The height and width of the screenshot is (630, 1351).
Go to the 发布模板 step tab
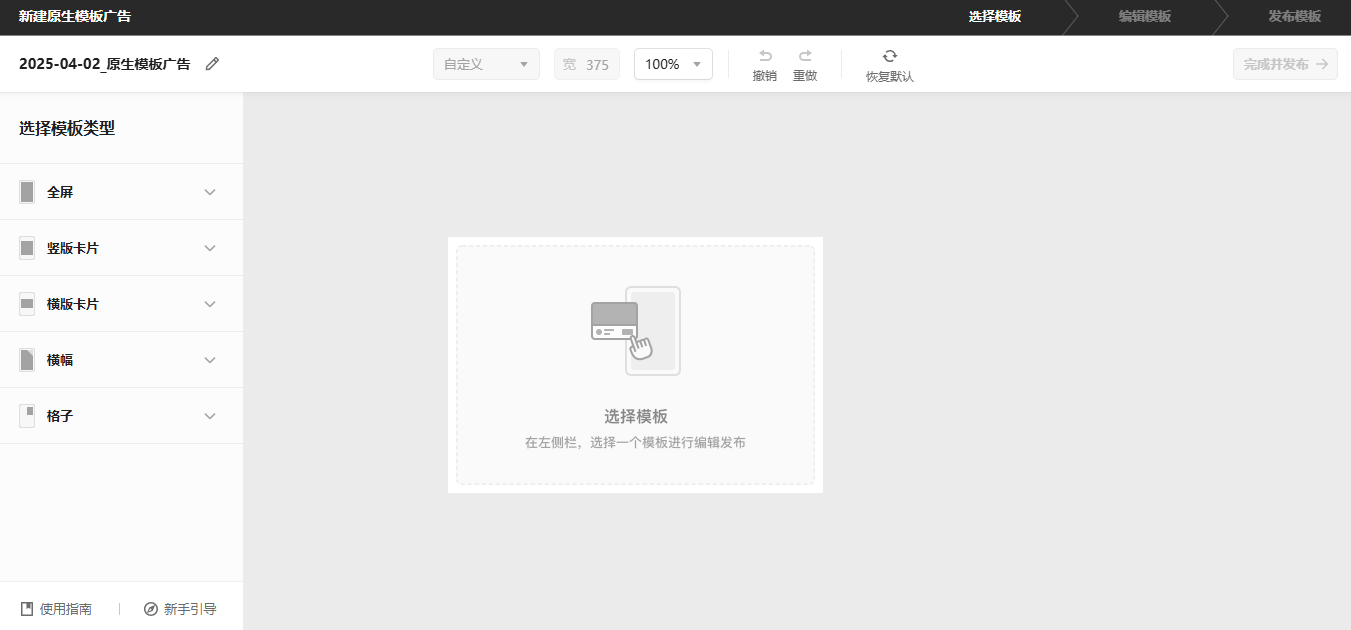[1294, 17]
